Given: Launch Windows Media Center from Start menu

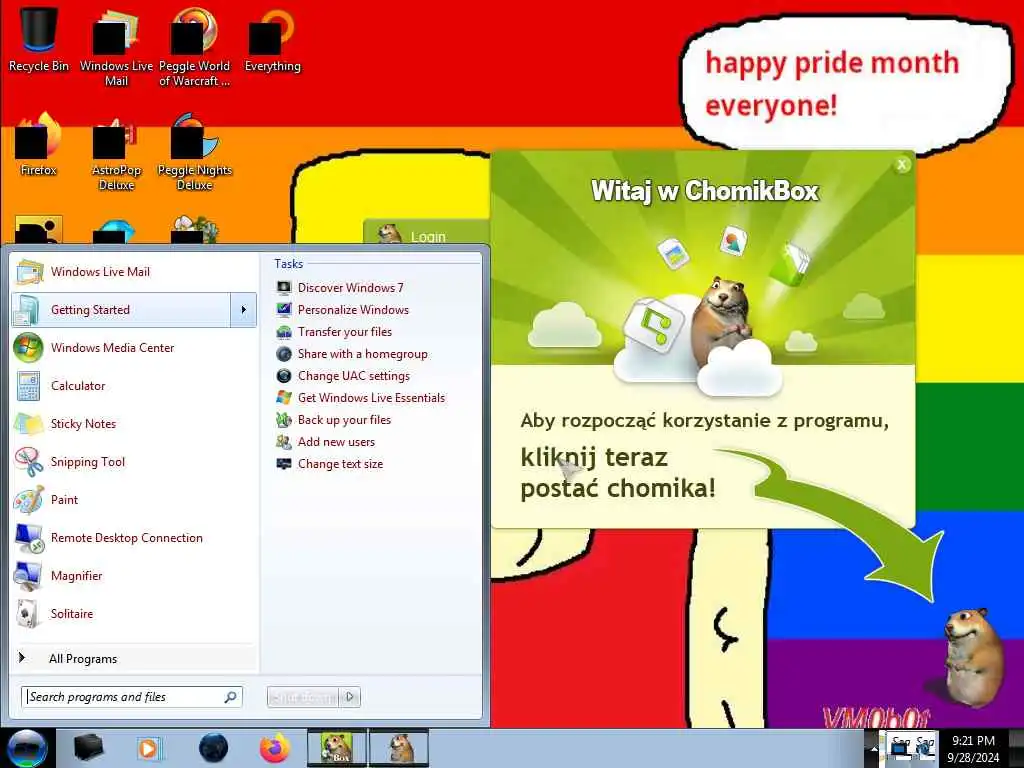Looking at the screenshot, I should 134,347.
